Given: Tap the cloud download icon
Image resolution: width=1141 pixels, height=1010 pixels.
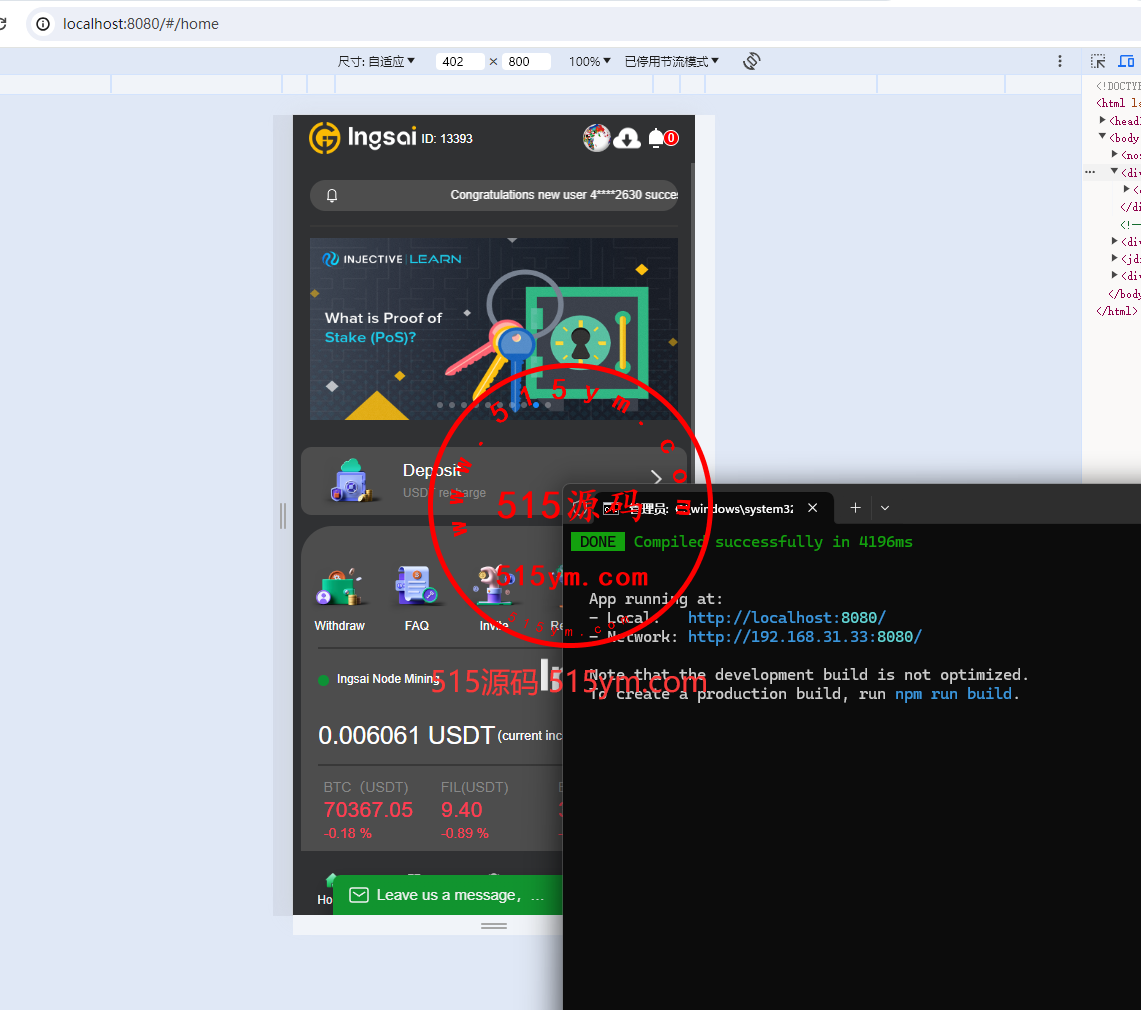Looking at the screenshot, I should (x=627, y=138).
